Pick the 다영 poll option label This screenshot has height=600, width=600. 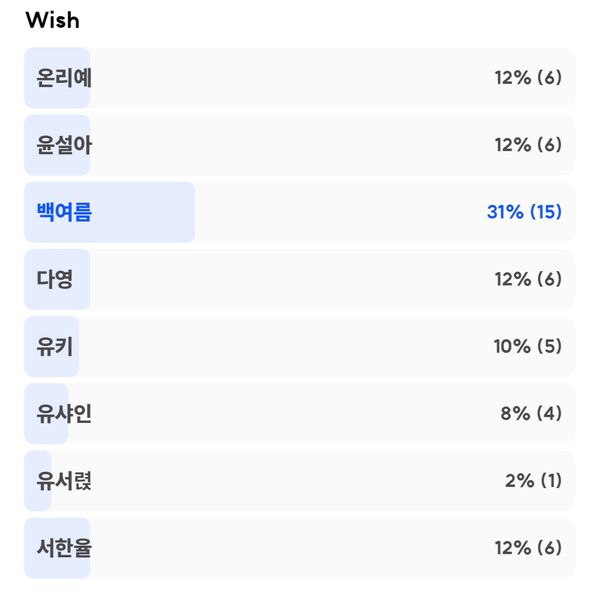point(54,279)
